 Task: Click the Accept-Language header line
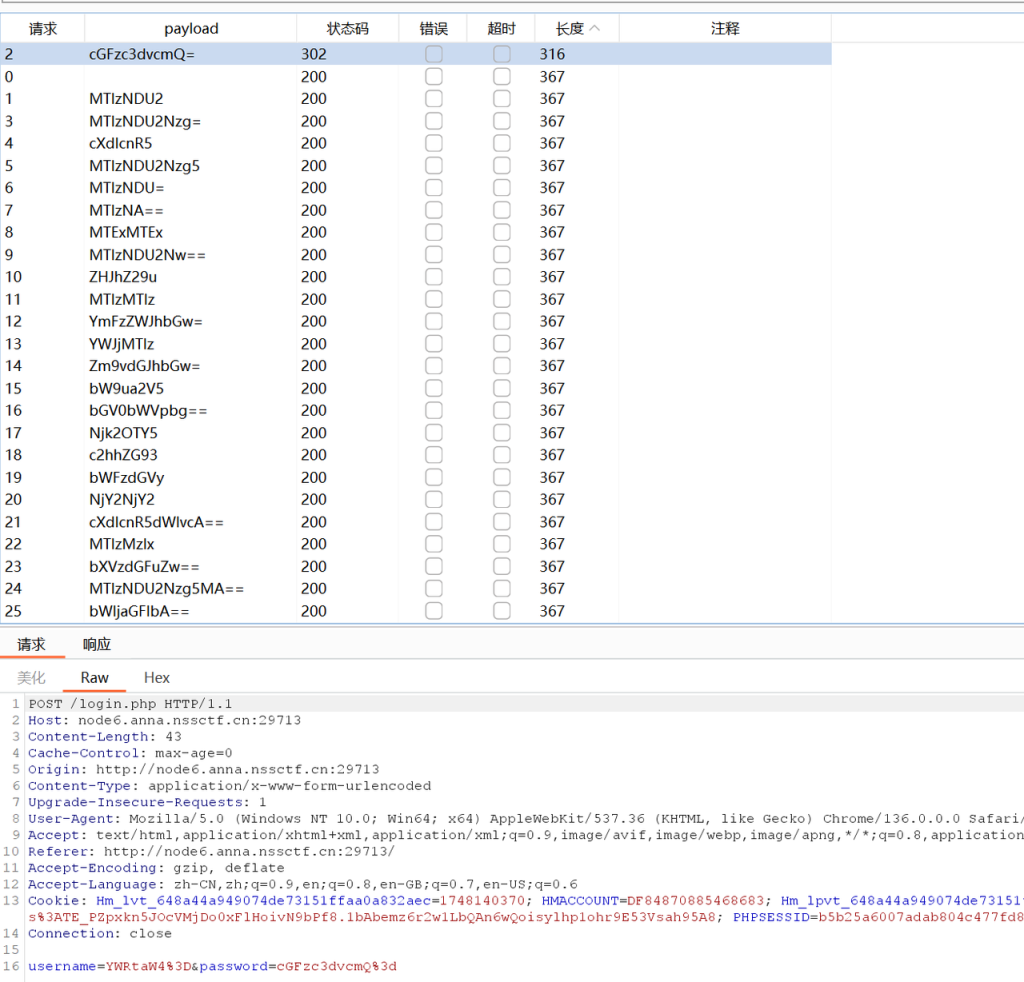[303, 884]
